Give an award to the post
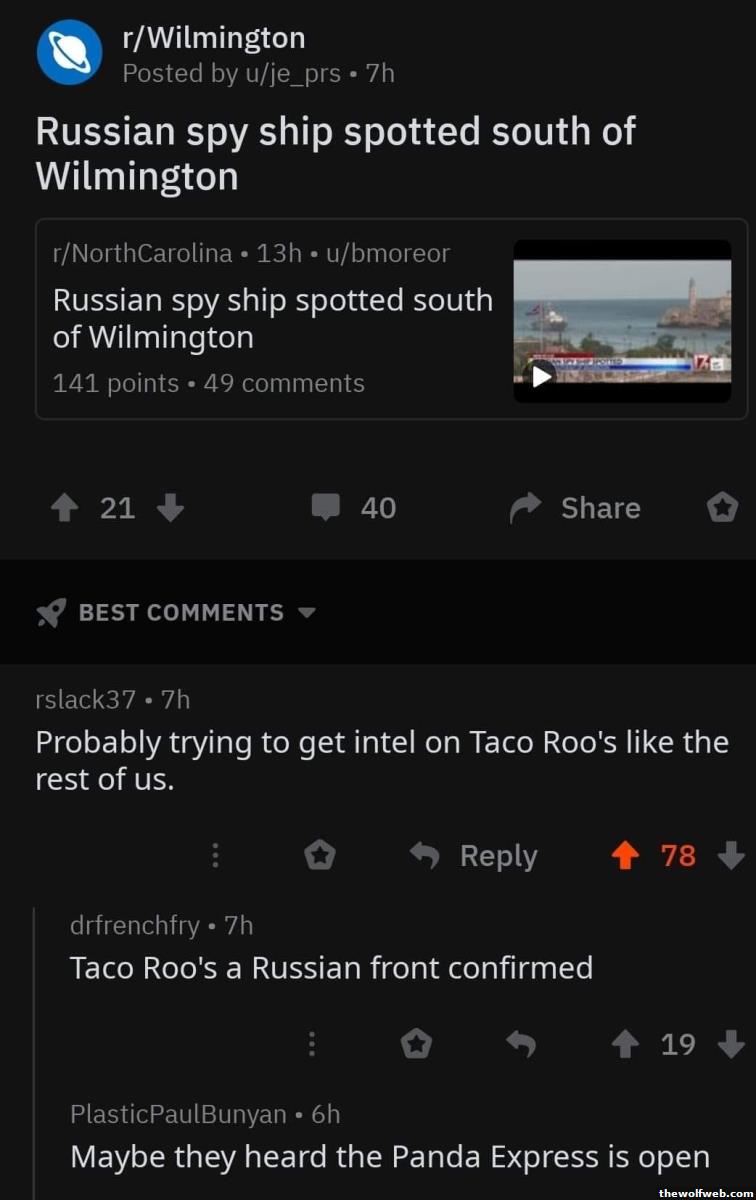This screenshot has width=756, height=1200. coord(722,509)
